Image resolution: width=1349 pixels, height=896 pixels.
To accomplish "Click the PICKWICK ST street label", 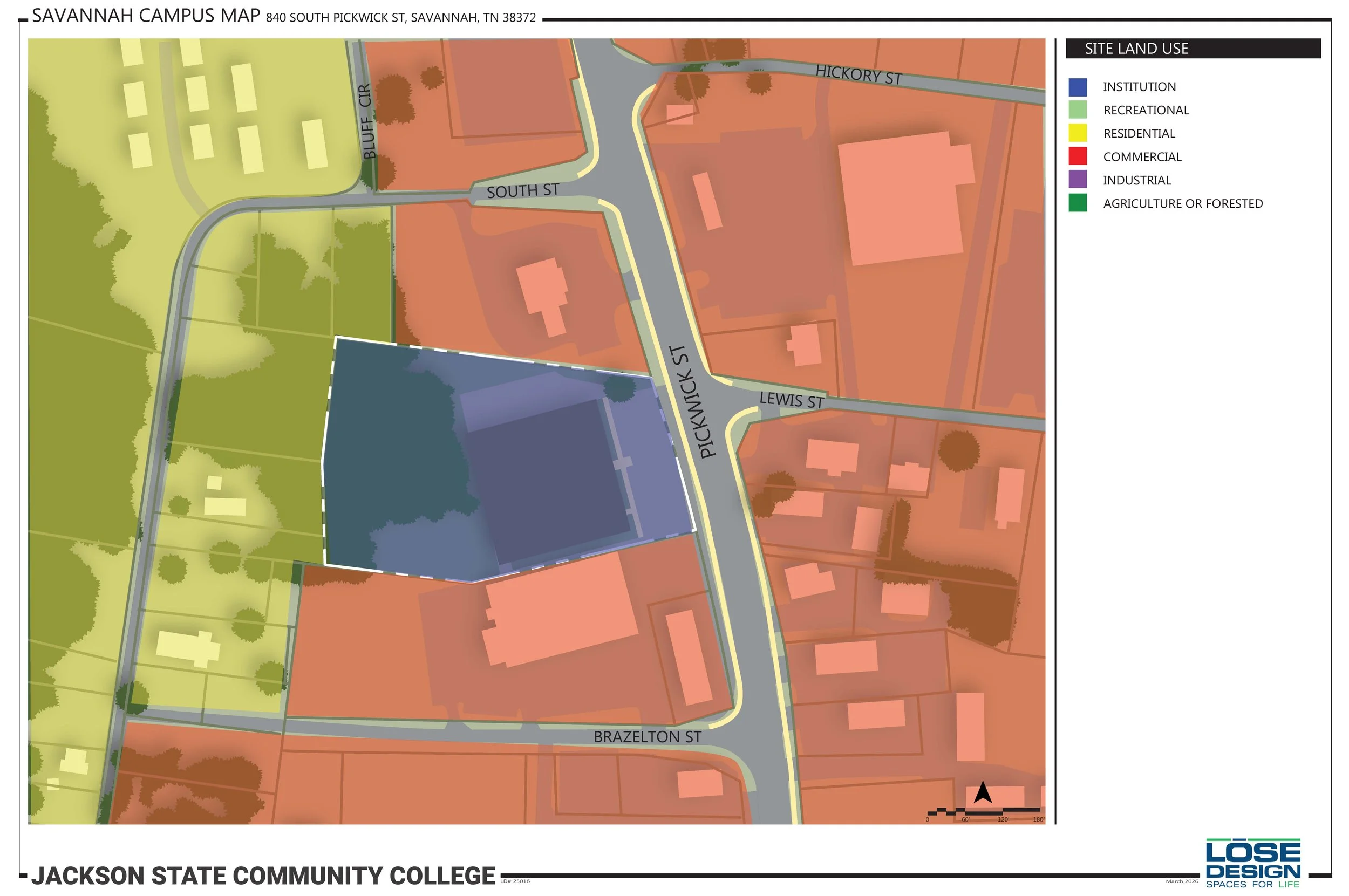I will tap(692, 401).
